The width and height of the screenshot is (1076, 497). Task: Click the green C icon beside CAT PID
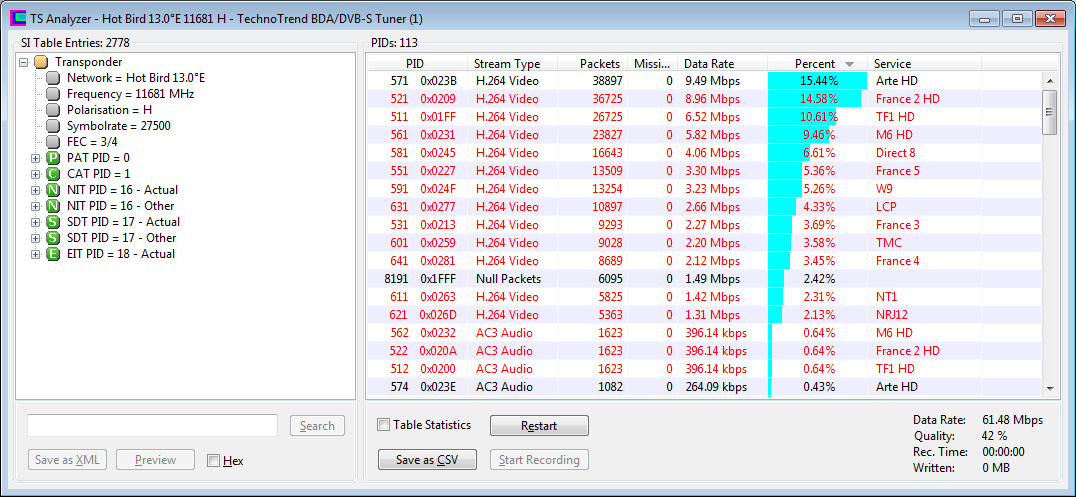pyautogui.click(x=54, y=174)
